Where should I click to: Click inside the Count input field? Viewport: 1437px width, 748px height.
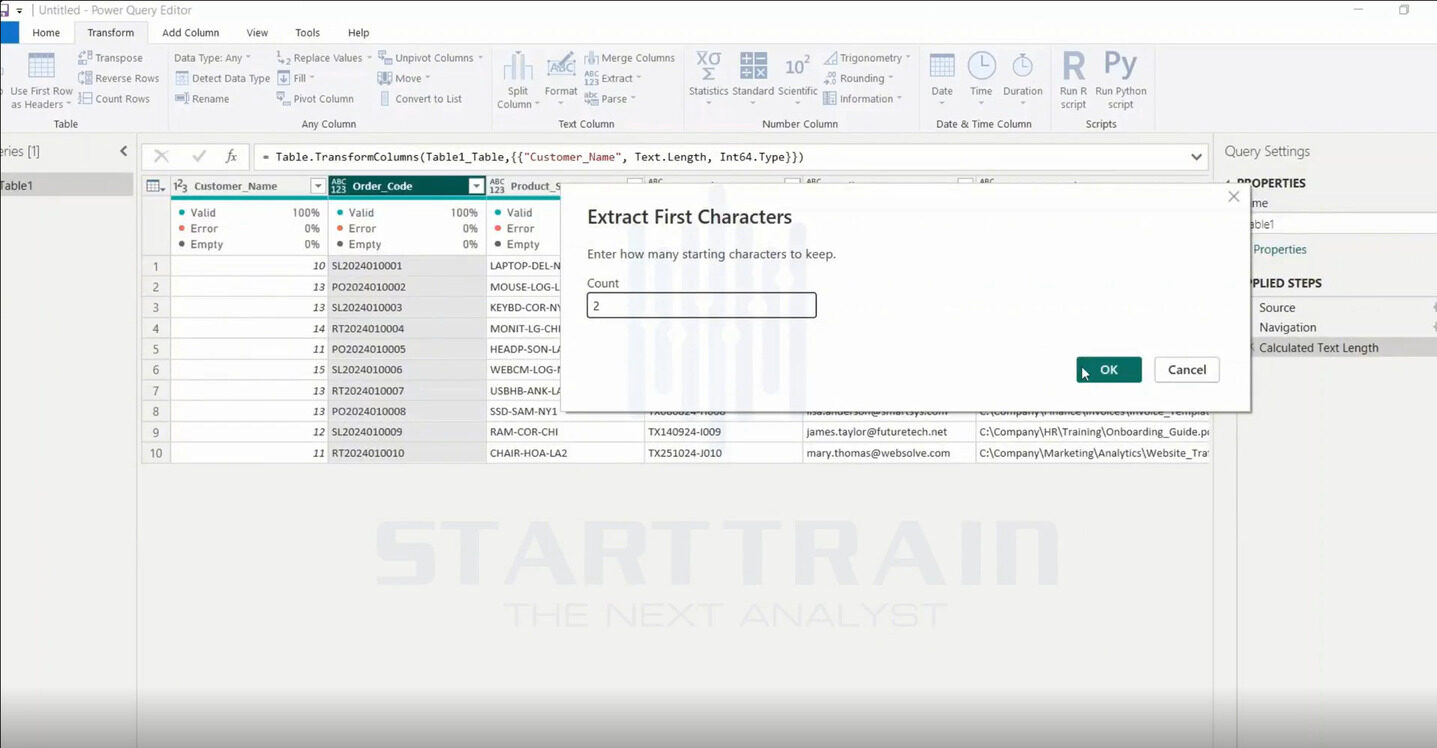pyautogui.click(x=701, y=305)
